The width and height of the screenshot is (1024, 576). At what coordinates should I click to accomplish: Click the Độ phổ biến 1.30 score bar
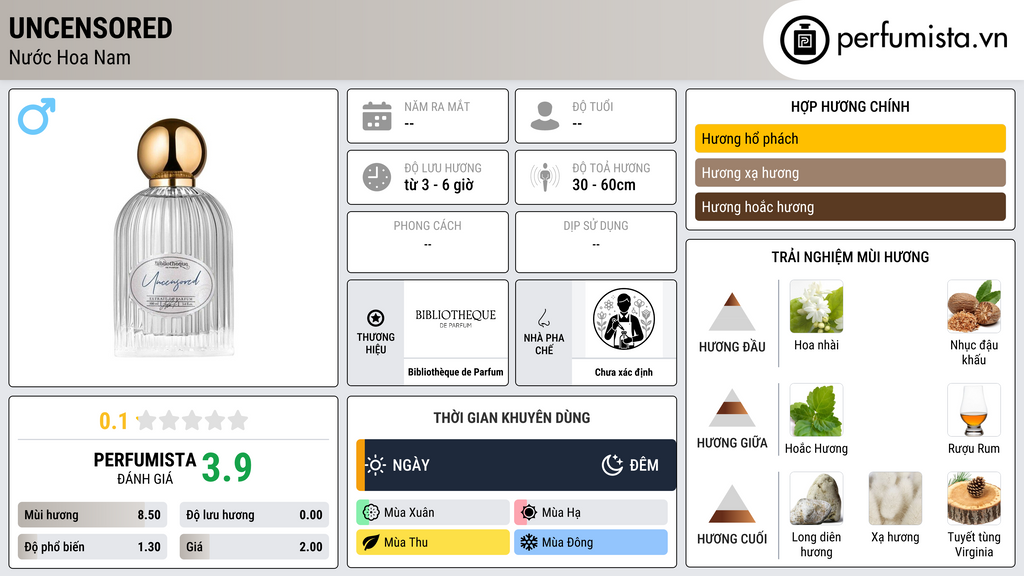[92, 547]
